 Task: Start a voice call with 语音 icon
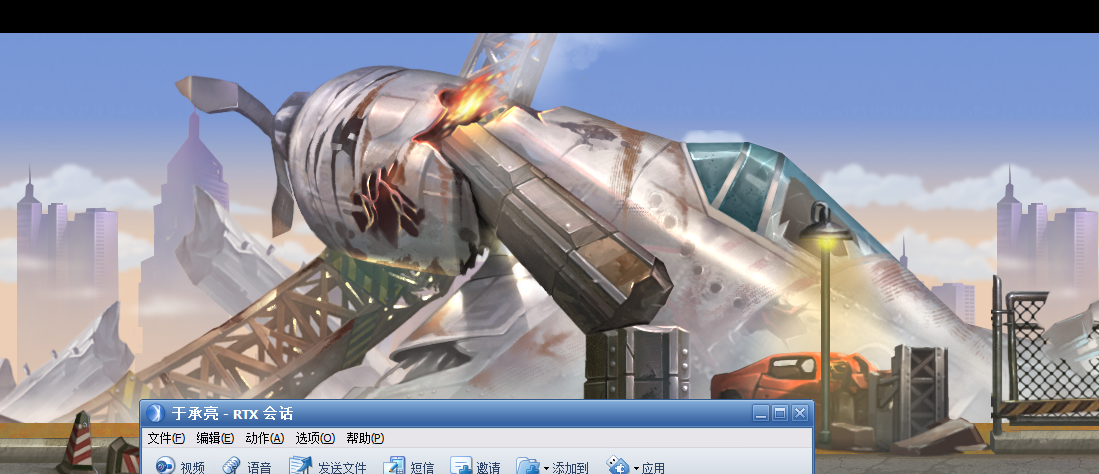[x=231, y=466]
